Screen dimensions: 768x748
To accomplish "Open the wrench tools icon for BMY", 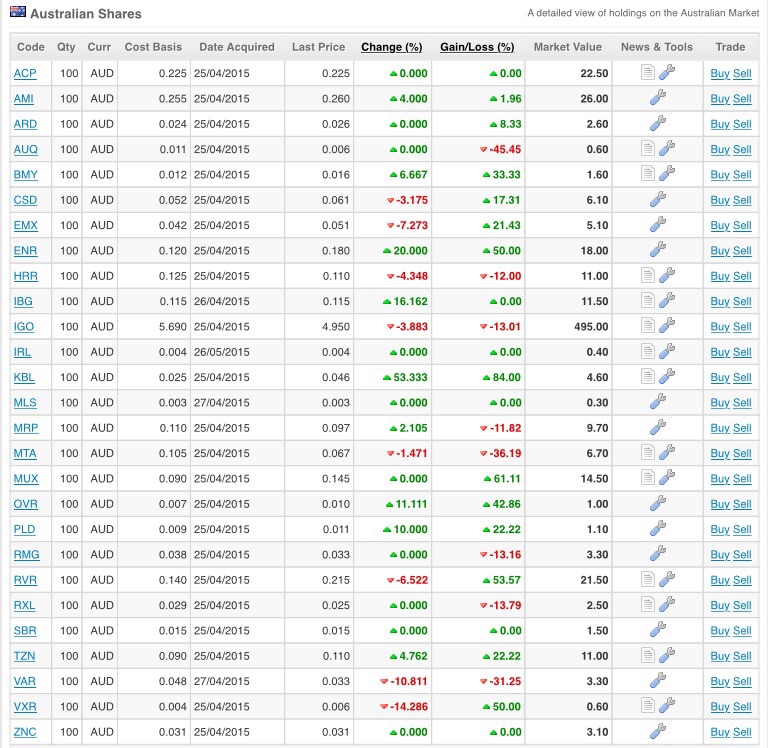I will pyautogui.click(x=667, y=174).
